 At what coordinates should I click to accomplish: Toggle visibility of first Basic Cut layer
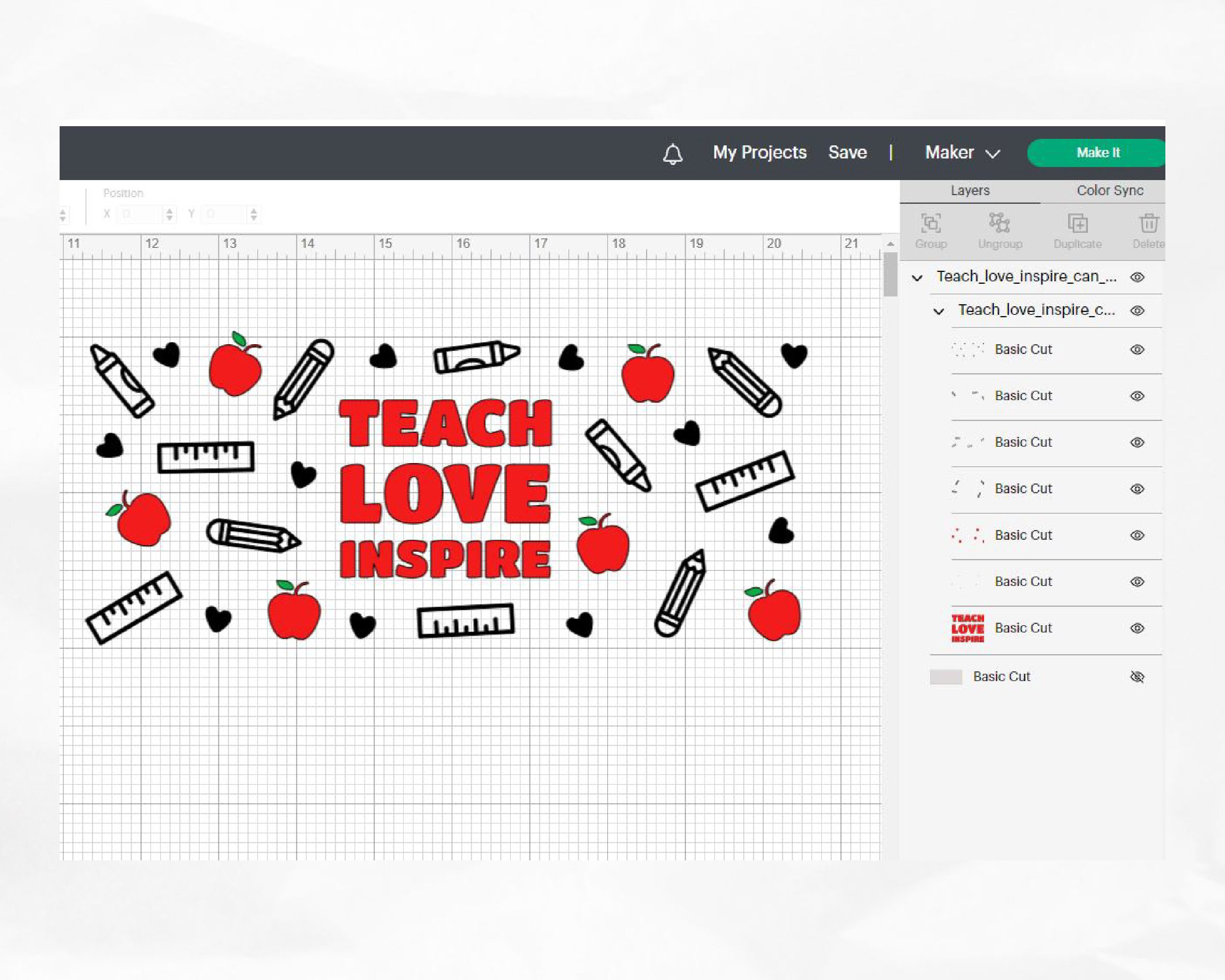(x=1137, y=350)
